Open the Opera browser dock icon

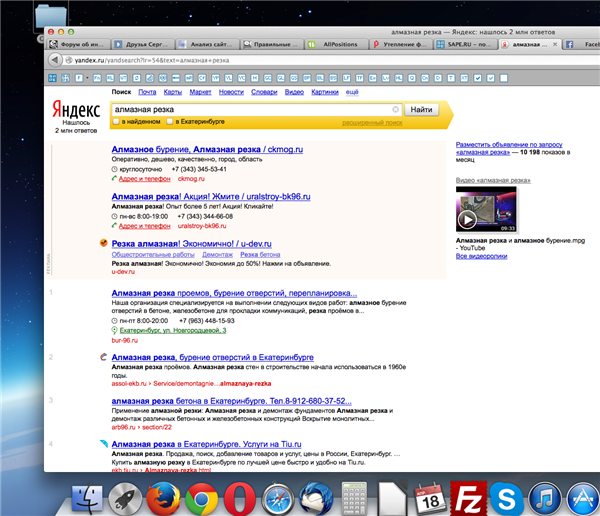(x=238, y=497)
